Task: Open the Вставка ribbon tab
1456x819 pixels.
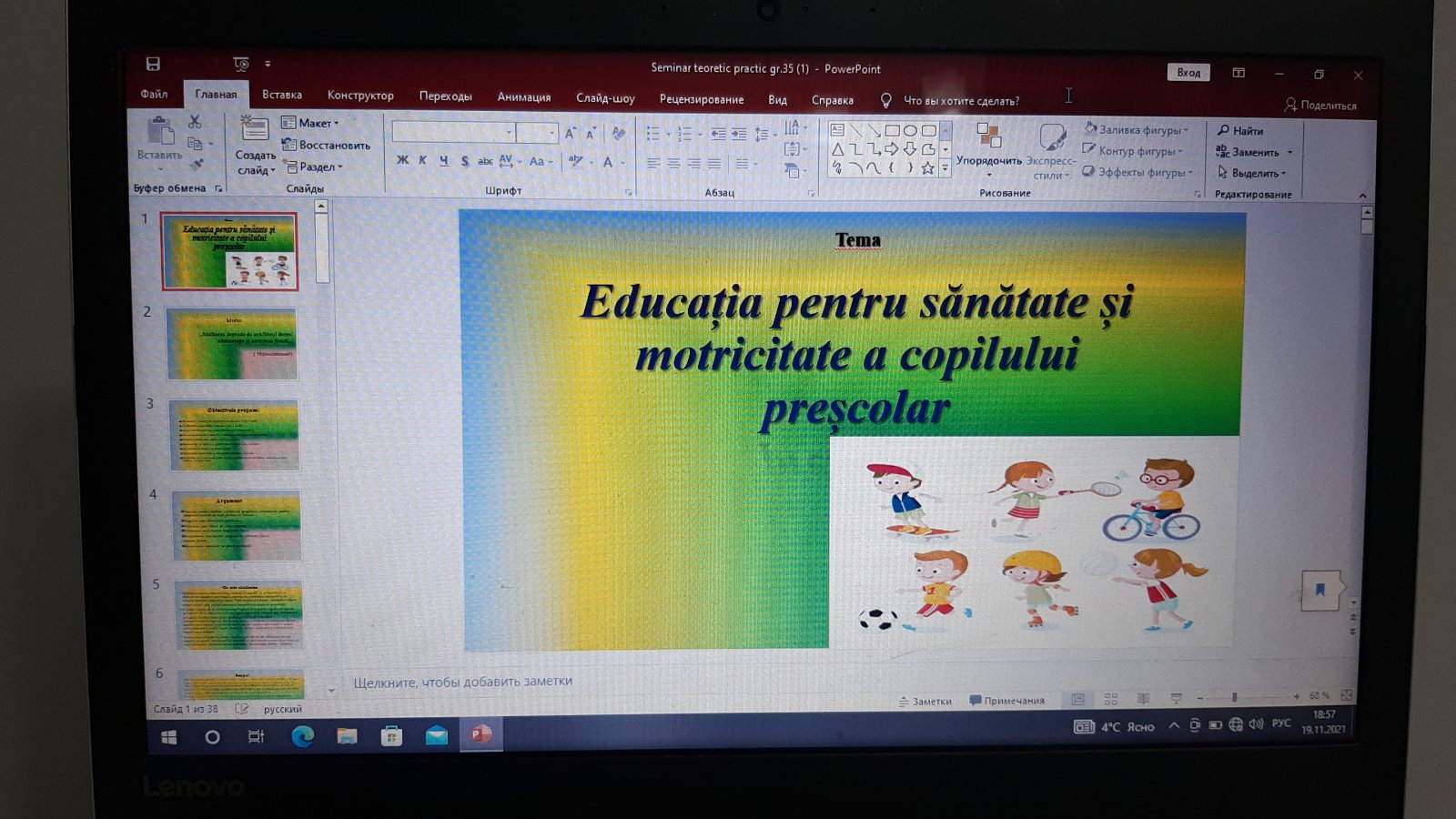Action: click(282, 95)
